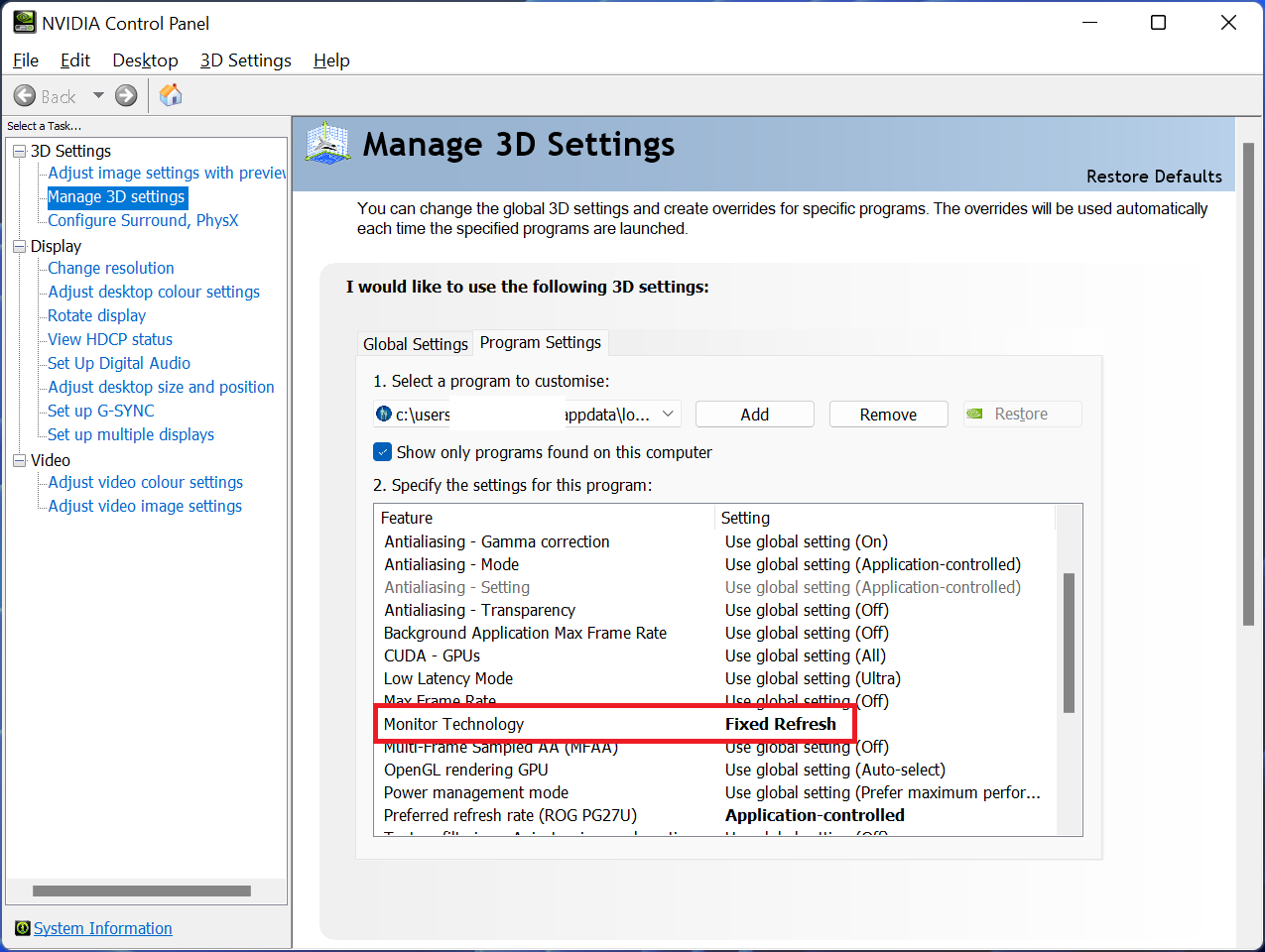Select OpenGL rendering GPU row
The height and width of the screenshot is (952, 1265).
pos(714,770)
